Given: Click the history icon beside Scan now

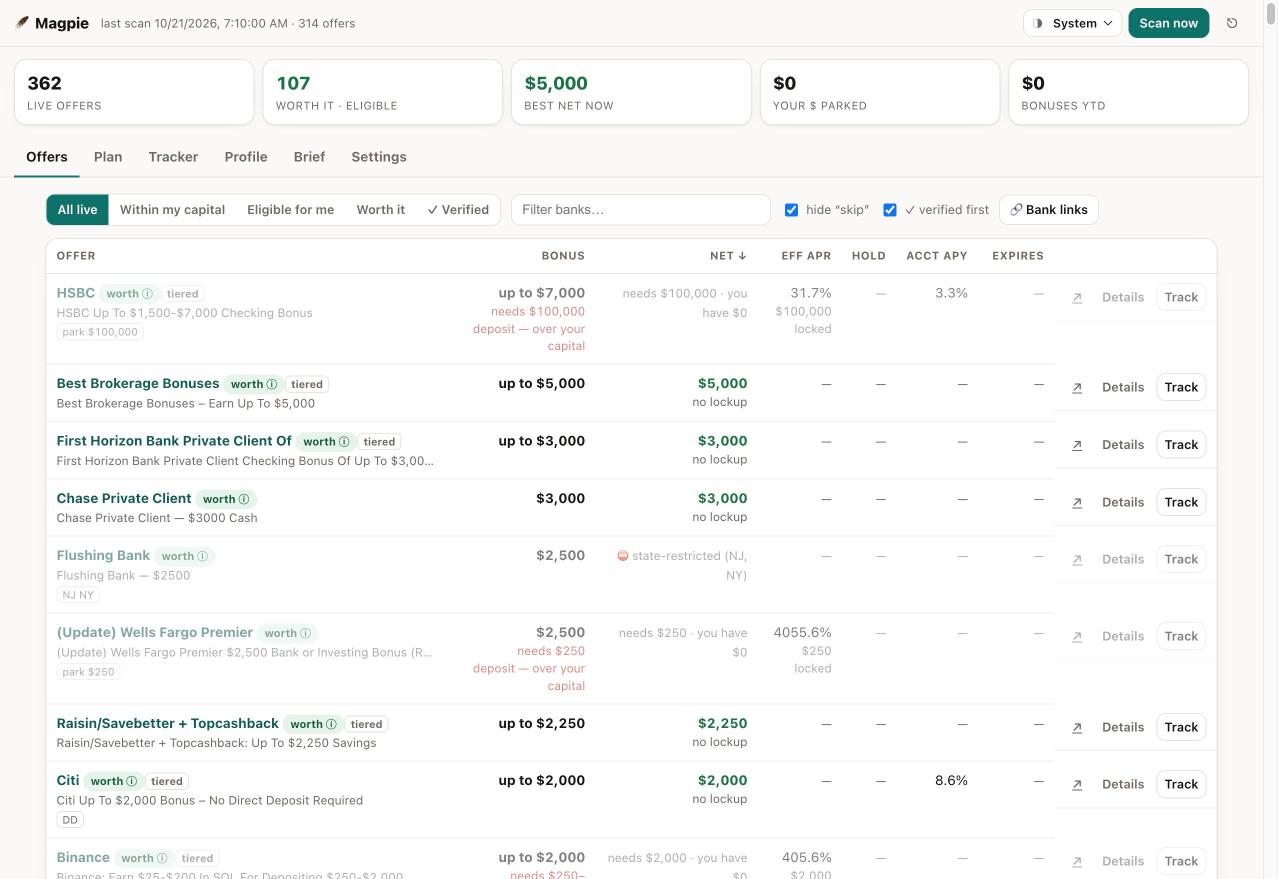Looking at the screenshot, I should click(1232, 23).
